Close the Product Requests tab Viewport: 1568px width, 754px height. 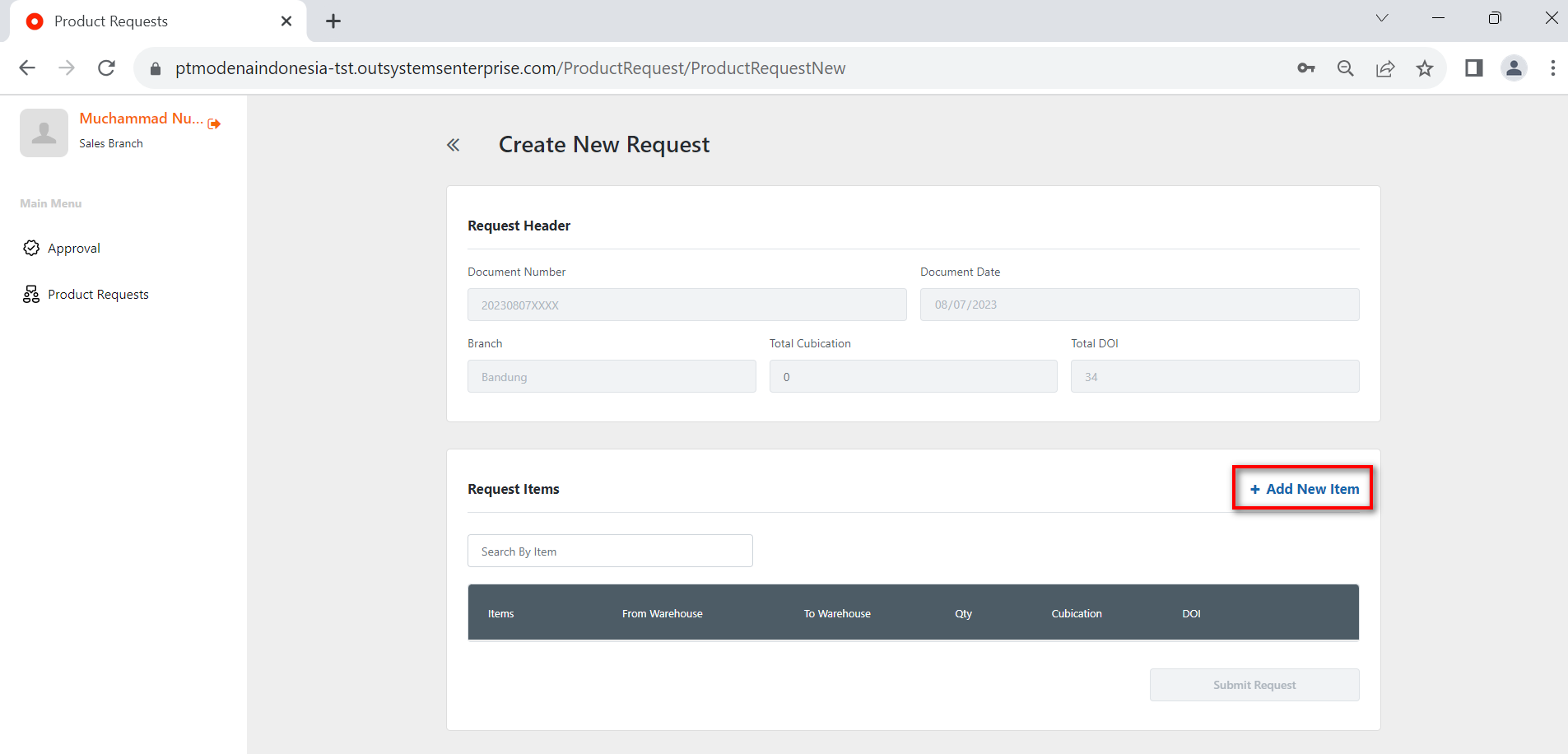point(286,21)
